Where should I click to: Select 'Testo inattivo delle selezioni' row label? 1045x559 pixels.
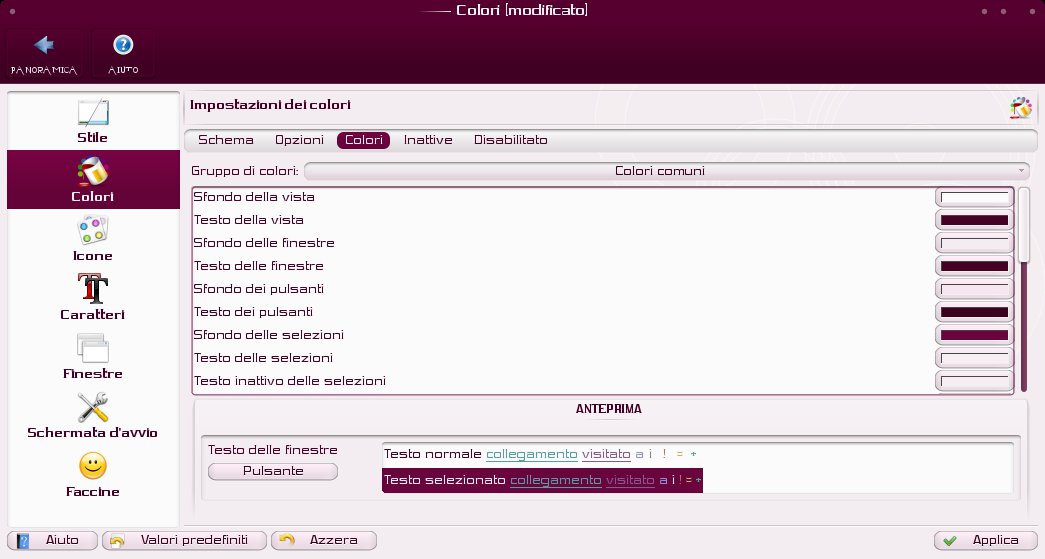(x=290, y=381)
